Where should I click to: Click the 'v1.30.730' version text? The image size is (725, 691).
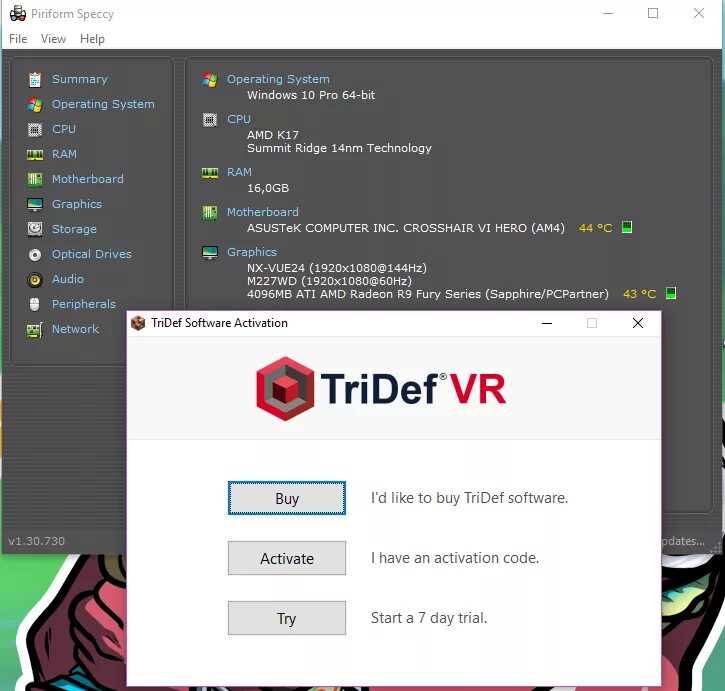pos(37,541)
